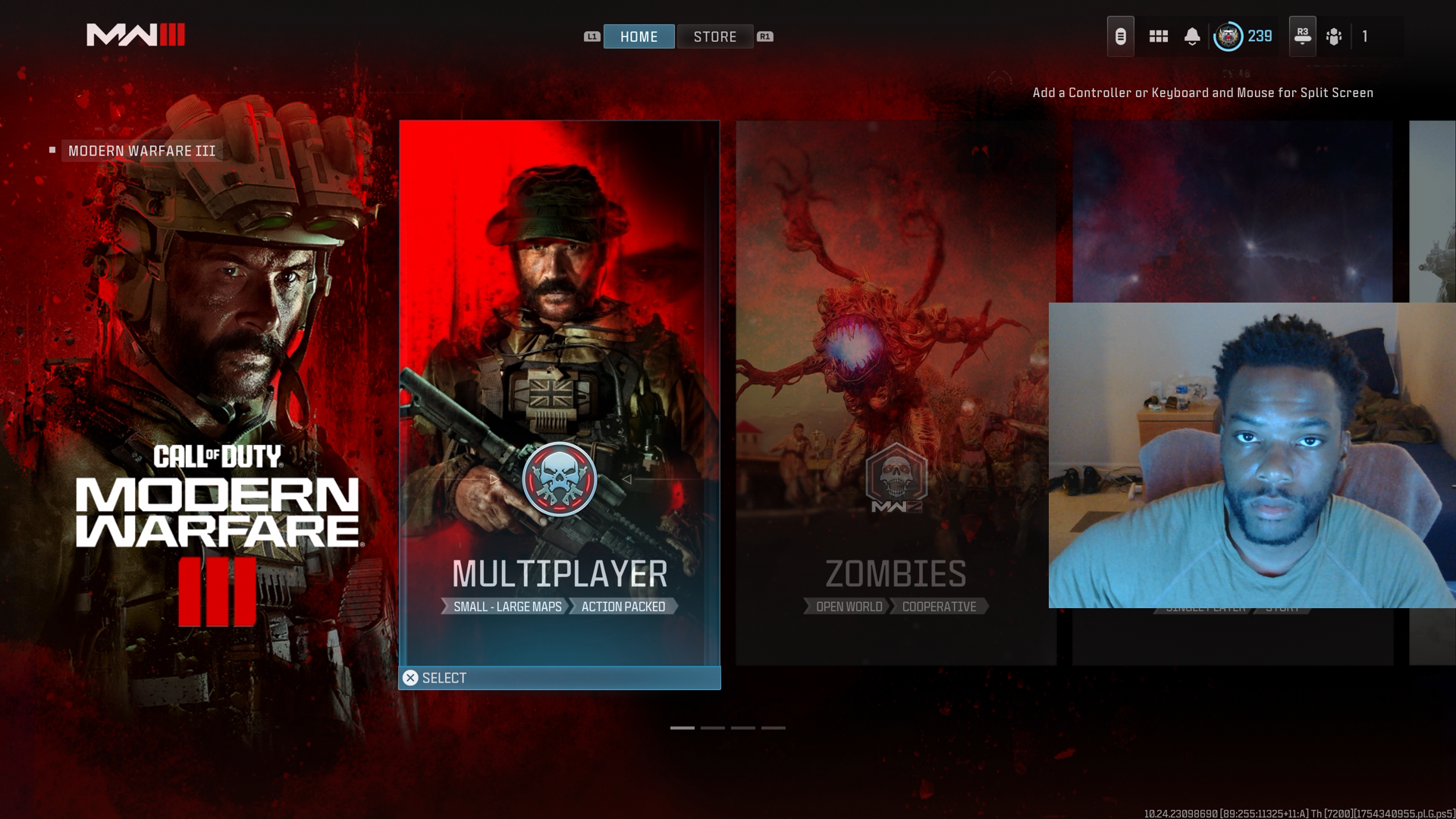Open the party members icon
1456x819 pixels.
point(1334,36)
